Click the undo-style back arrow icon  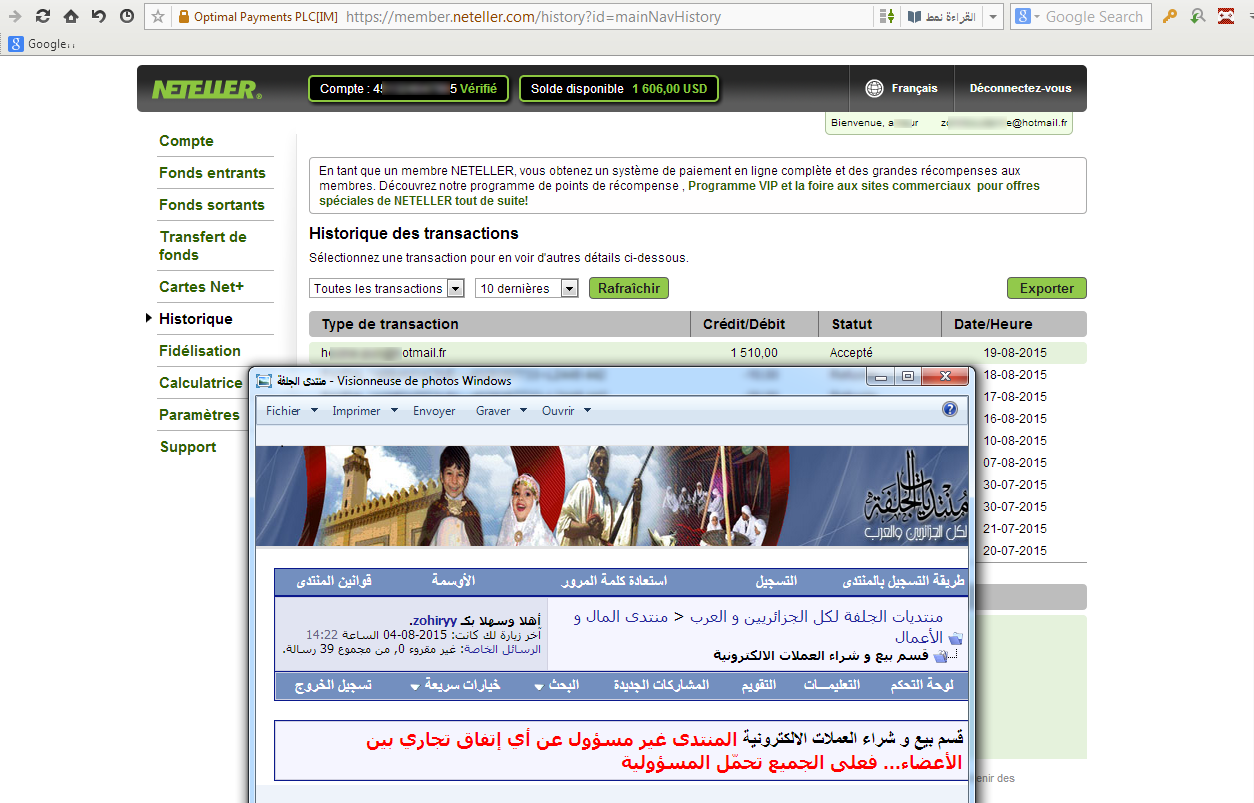point(98,16)
